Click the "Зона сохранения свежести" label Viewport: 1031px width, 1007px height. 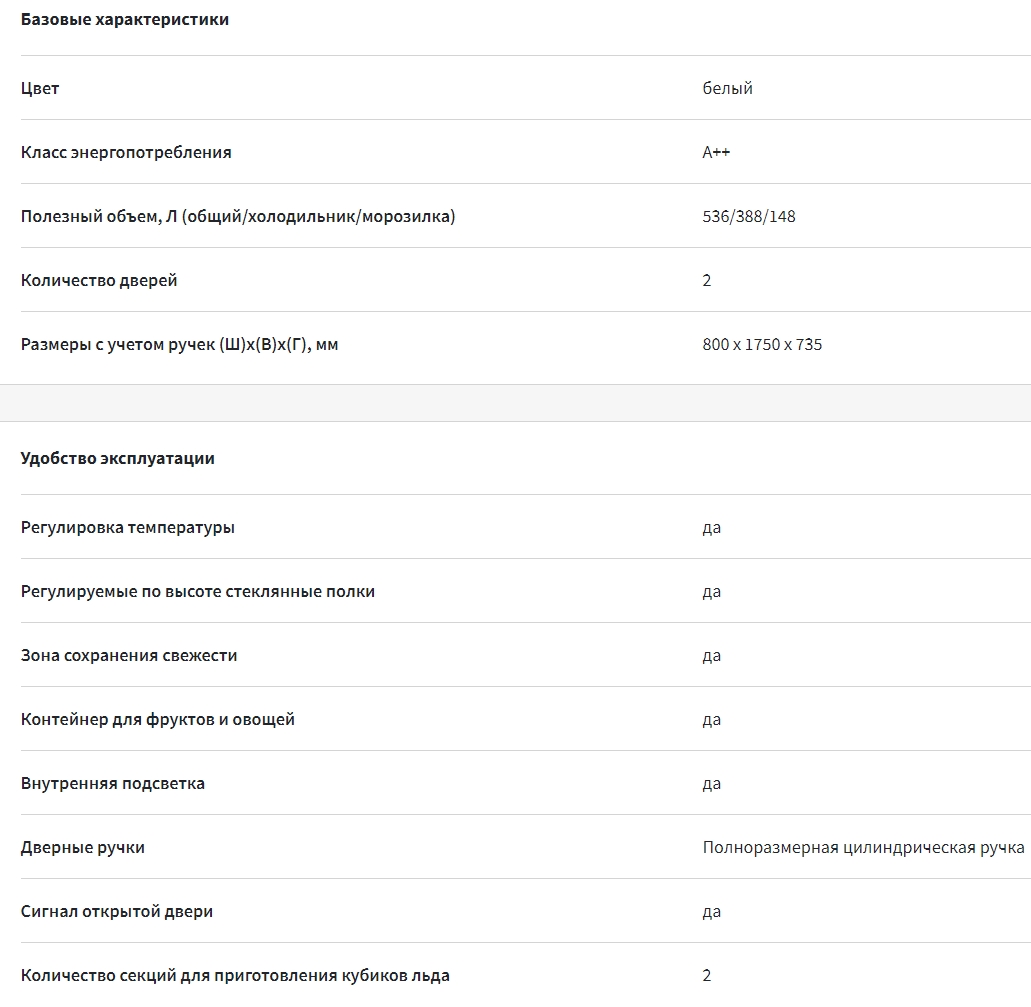[129, 655]
